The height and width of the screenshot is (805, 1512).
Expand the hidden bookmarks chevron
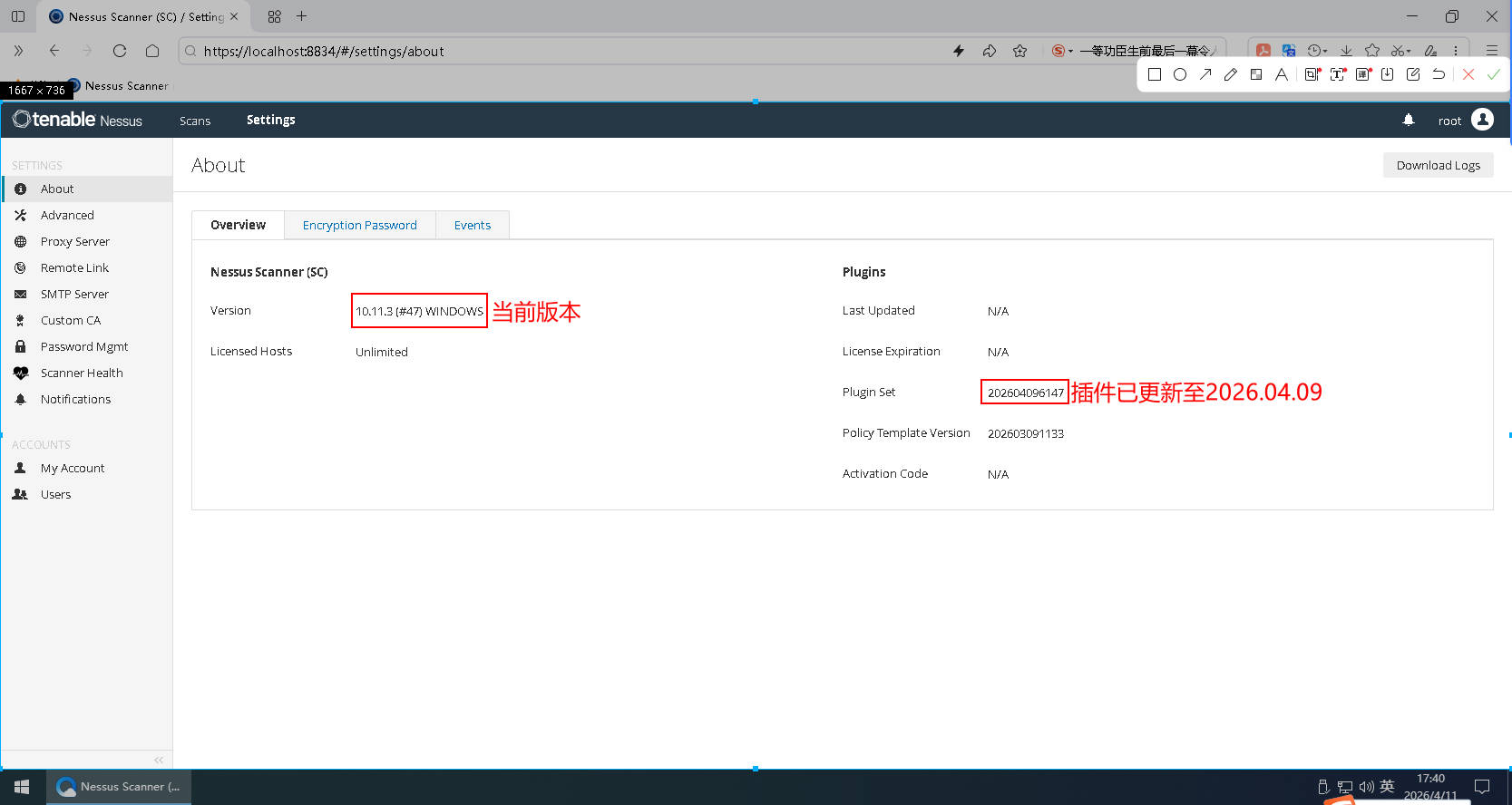point(18,51)
